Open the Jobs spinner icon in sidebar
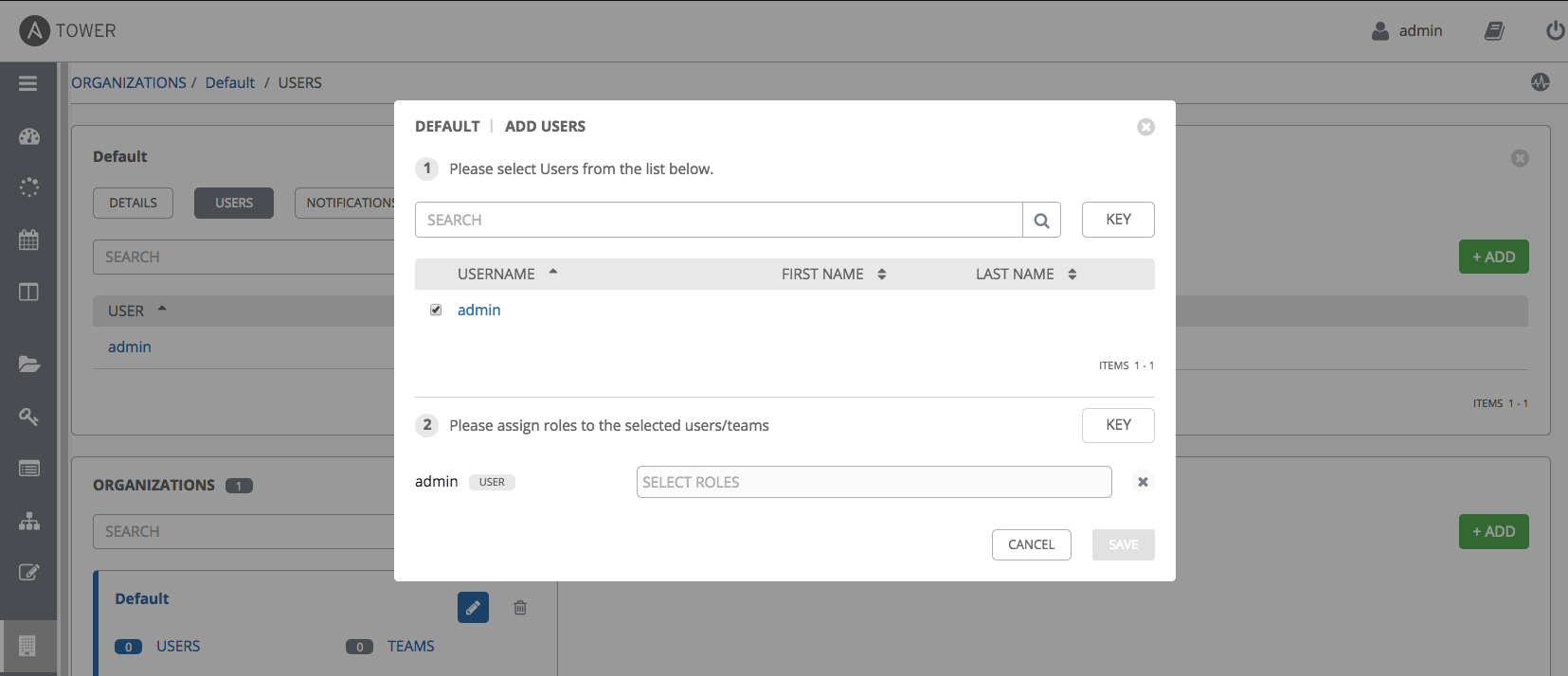The height and width of the screenshot is (676, 1568). [29, 187]
